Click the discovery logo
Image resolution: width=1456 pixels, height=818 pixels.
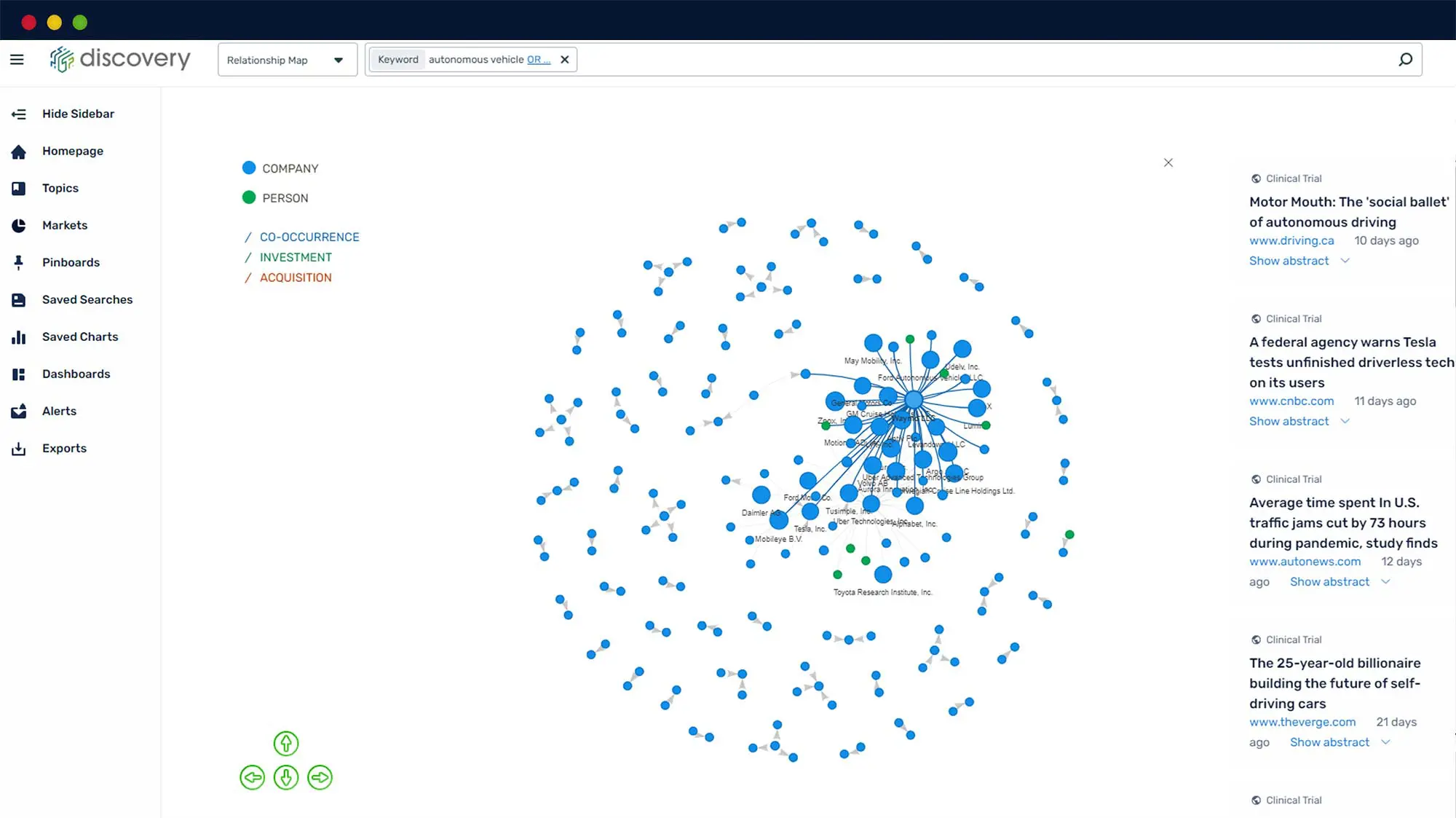[x=120, y=59]
